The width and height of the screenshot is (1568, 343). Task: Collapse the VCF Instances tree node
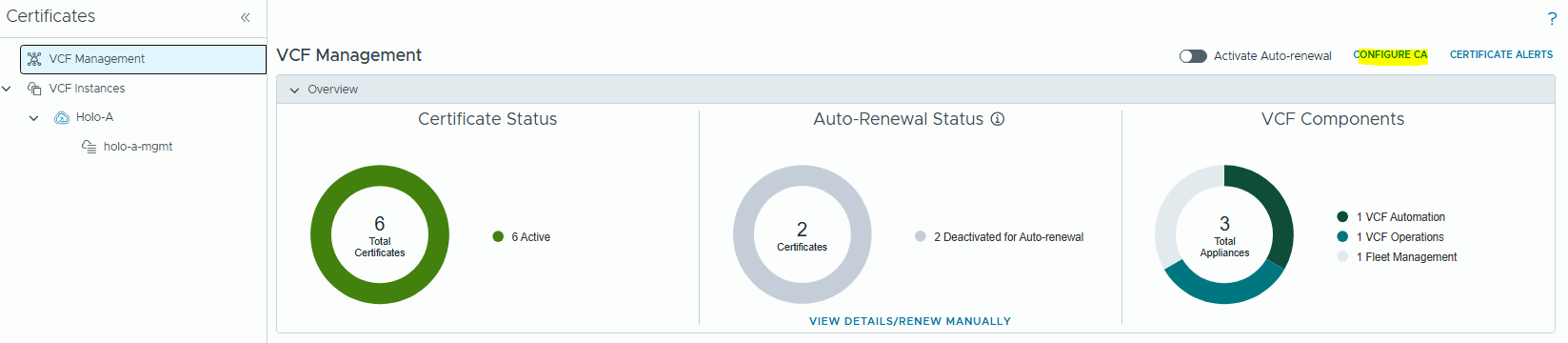click(7, 89)
